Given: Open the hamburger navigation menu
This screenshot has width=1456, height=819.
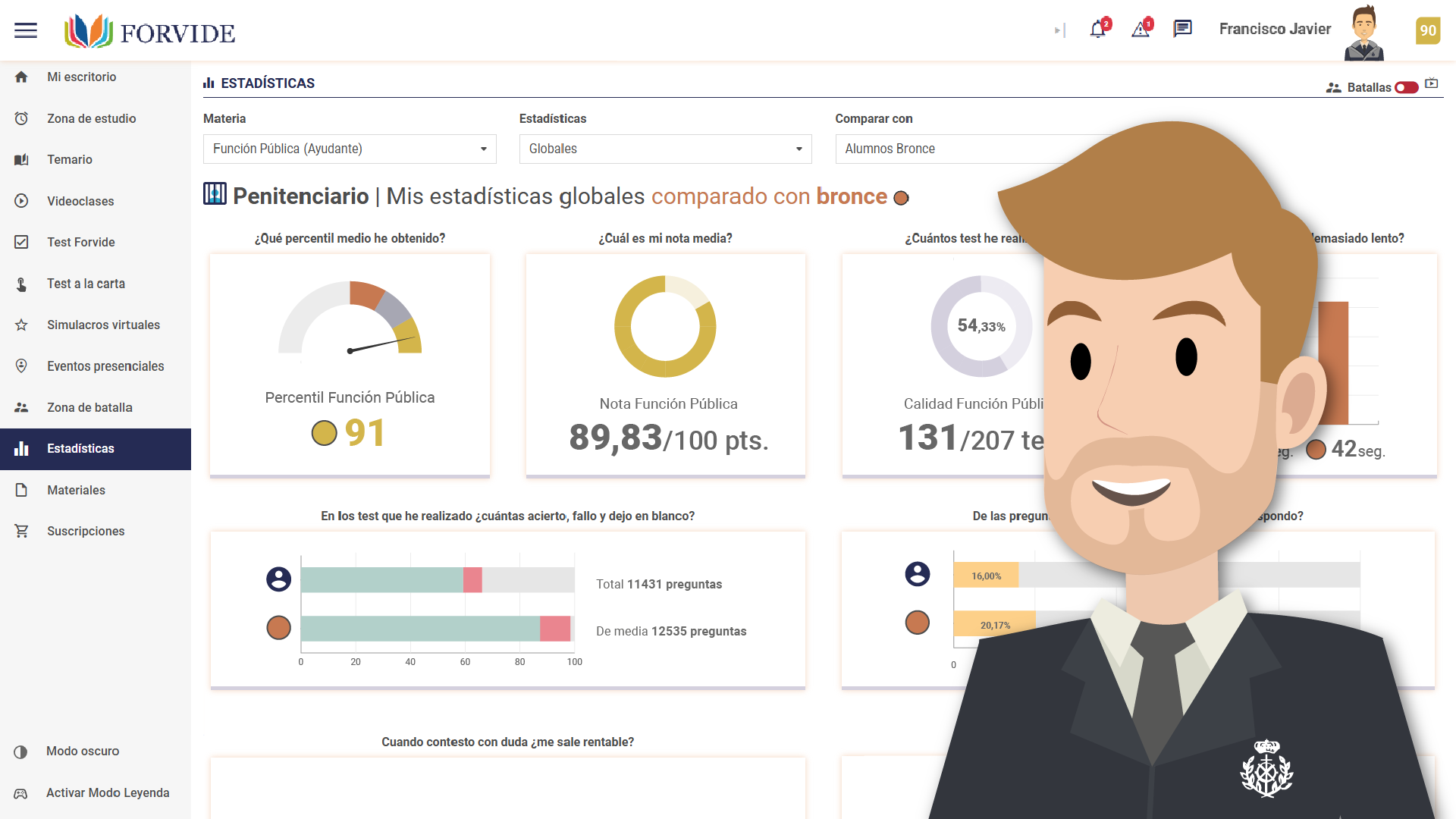Looking at the screenshot, I should tap(26, 30).
